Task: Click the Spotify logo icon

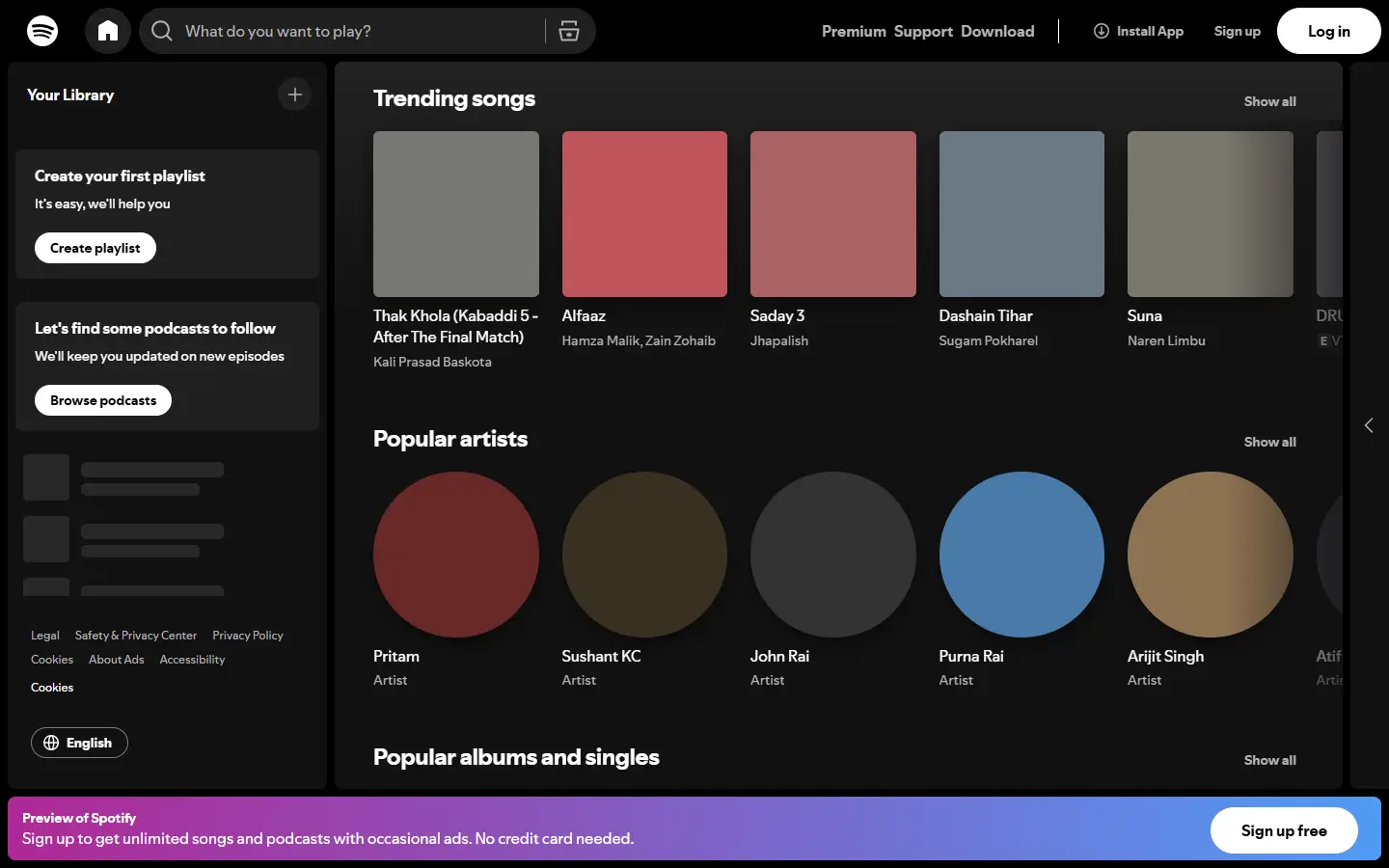Action: tap(42, 31)
